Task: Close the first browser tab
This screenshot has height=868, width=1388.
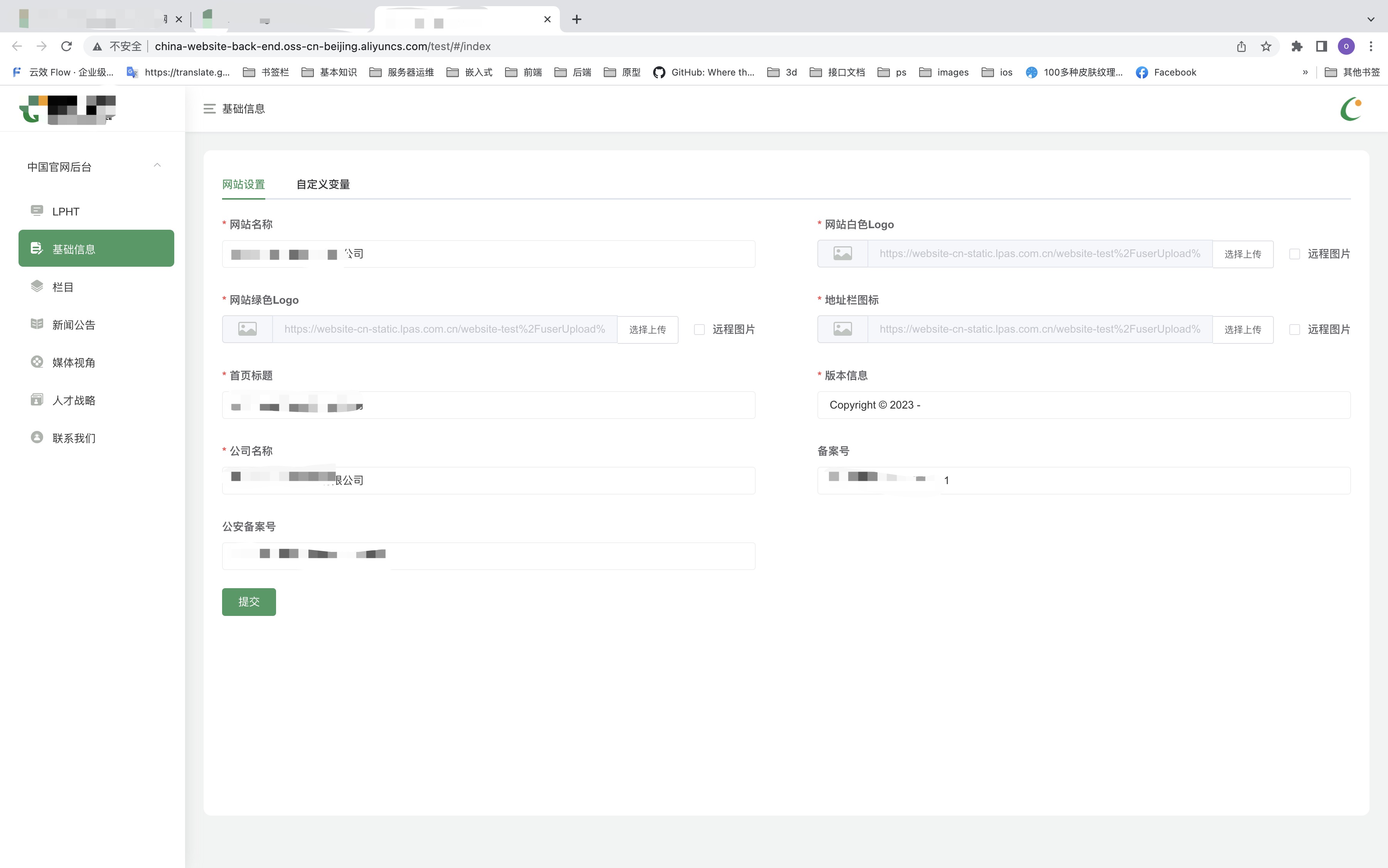Action: pos(179,20)
